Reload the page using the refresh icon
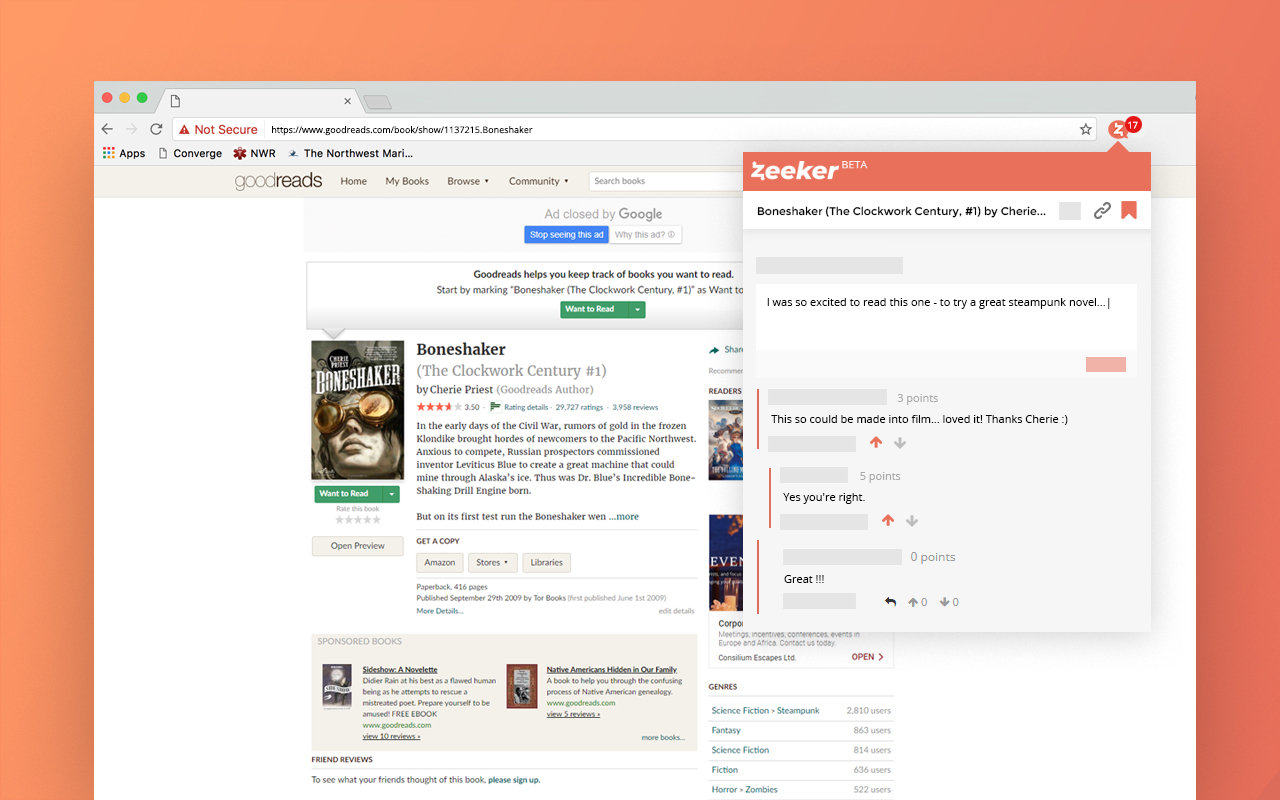The image size is (1280, 800). [x=156, y=129]
